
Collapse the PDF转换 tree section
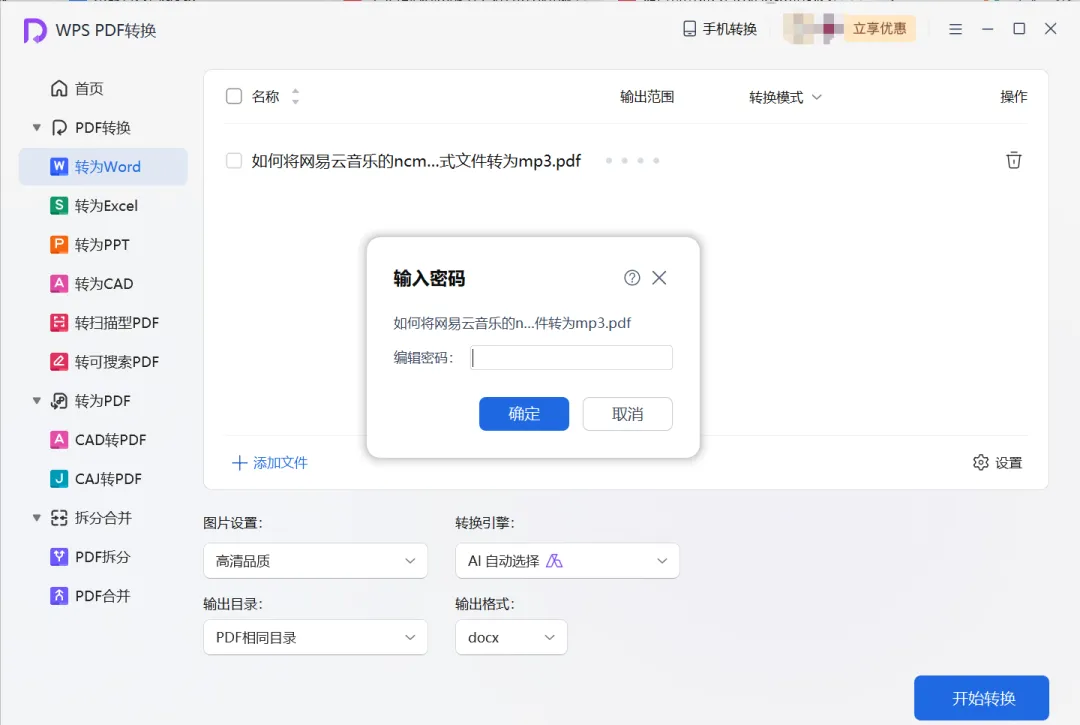37,127
